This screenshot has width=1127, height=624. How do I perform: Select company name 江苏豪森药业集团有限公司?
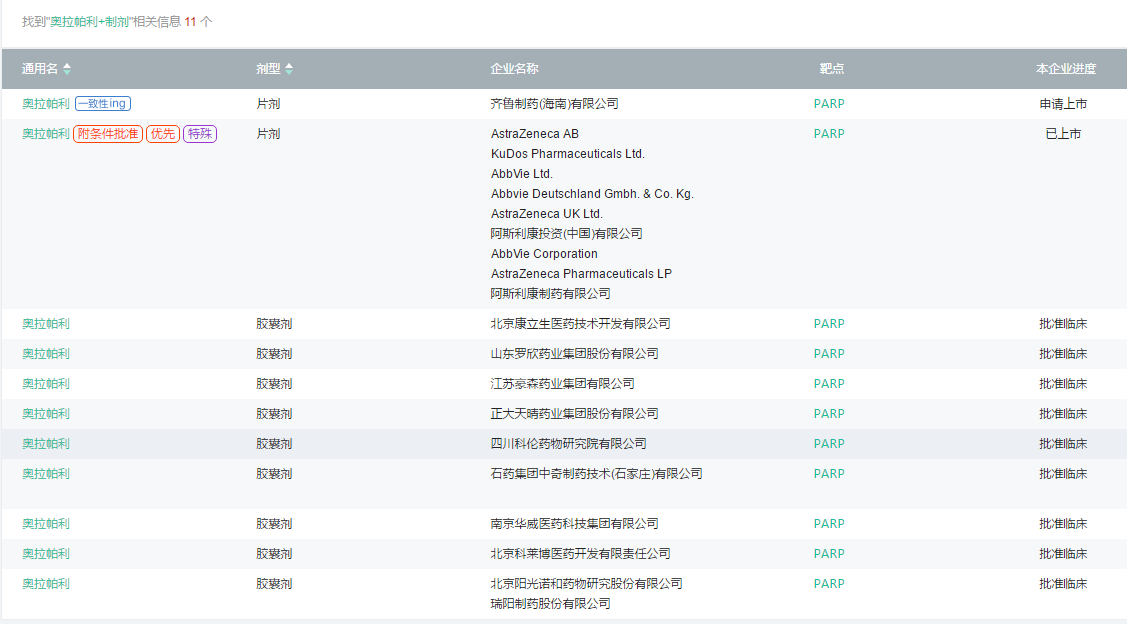coord(562,384)
